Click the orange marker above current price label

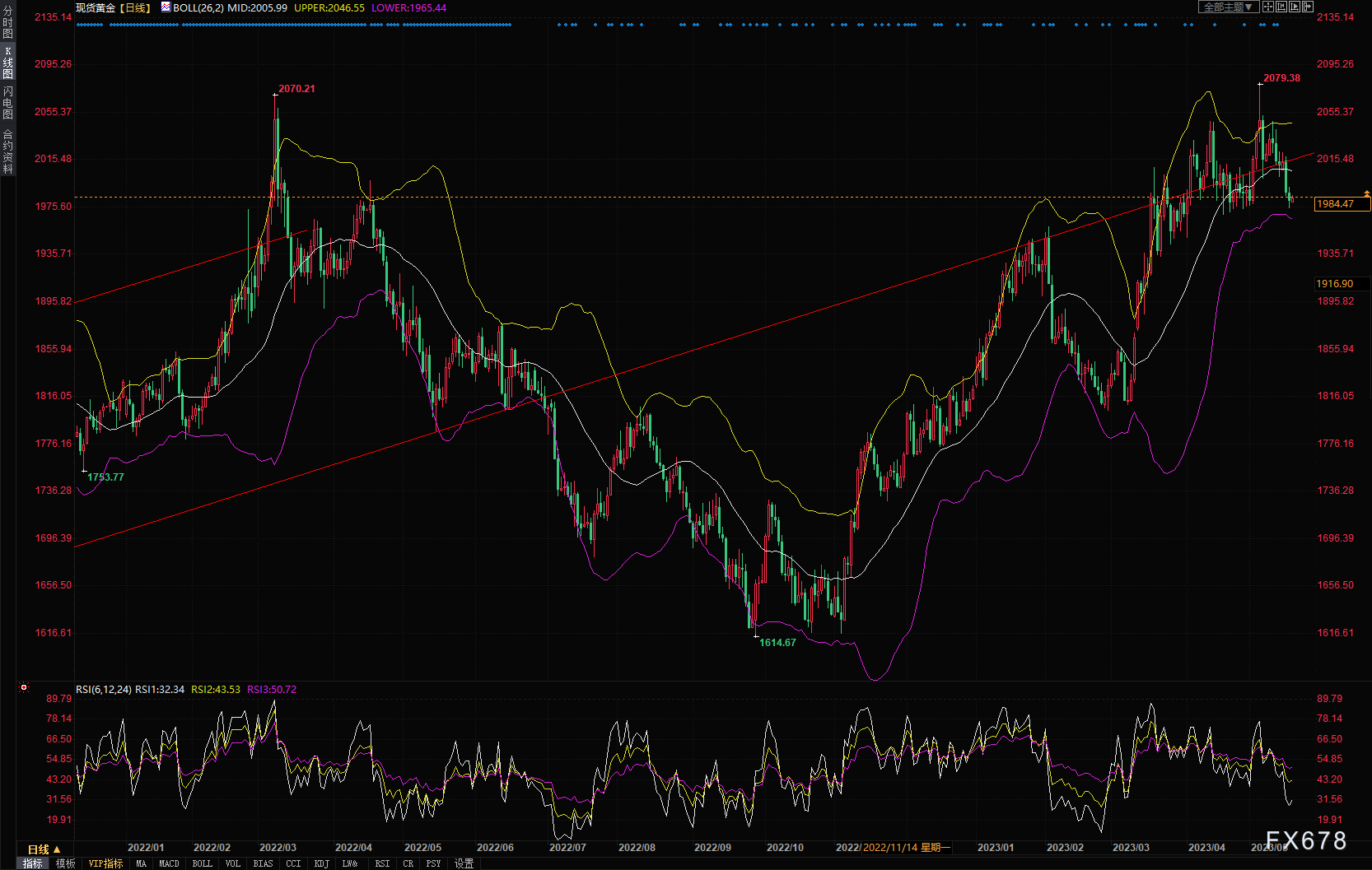(1367, 193)
